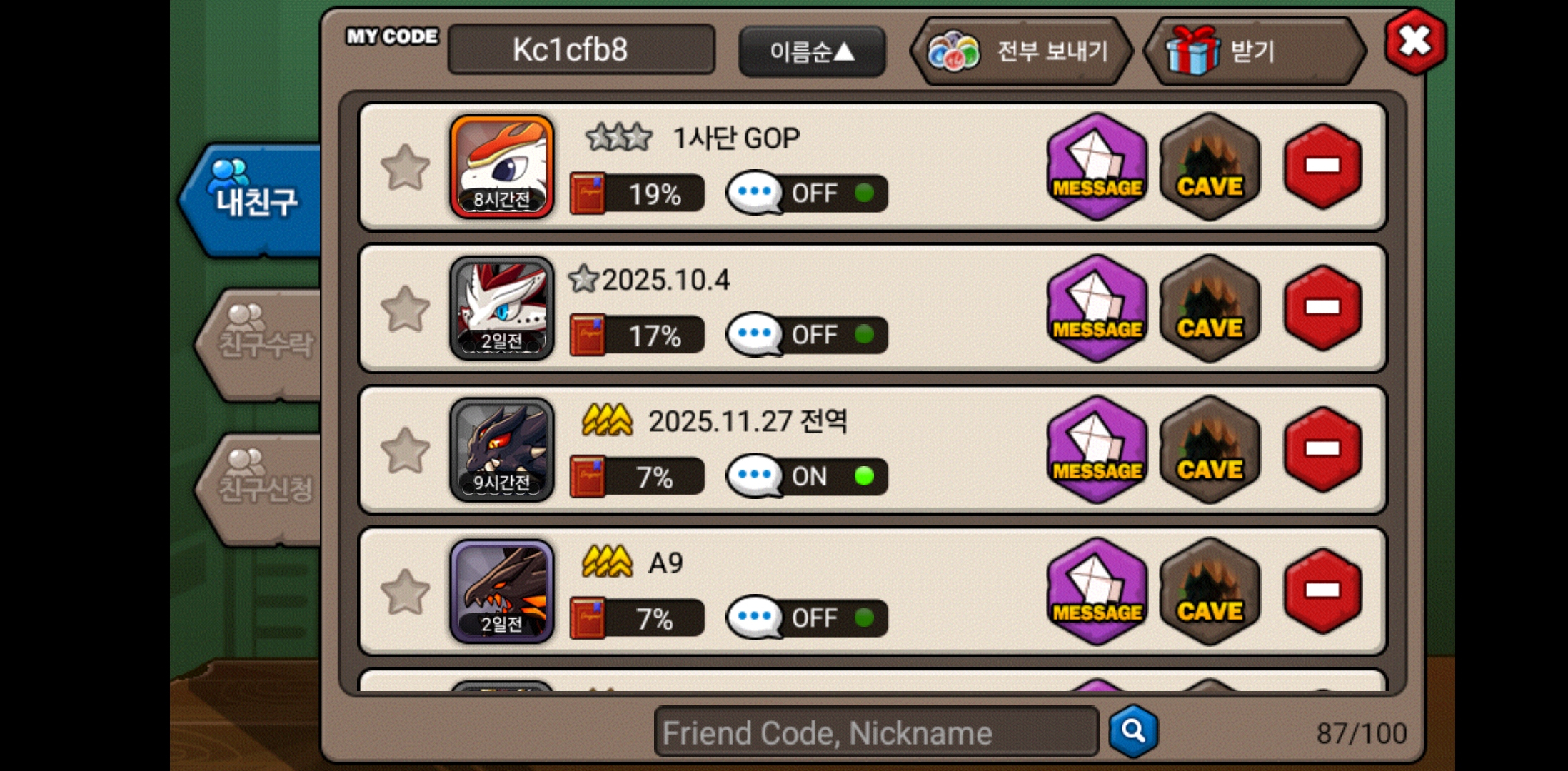The height and width of the screenshot is (771, 1568).
Task: Select the 내친구 tab
Action: point(251,200)
